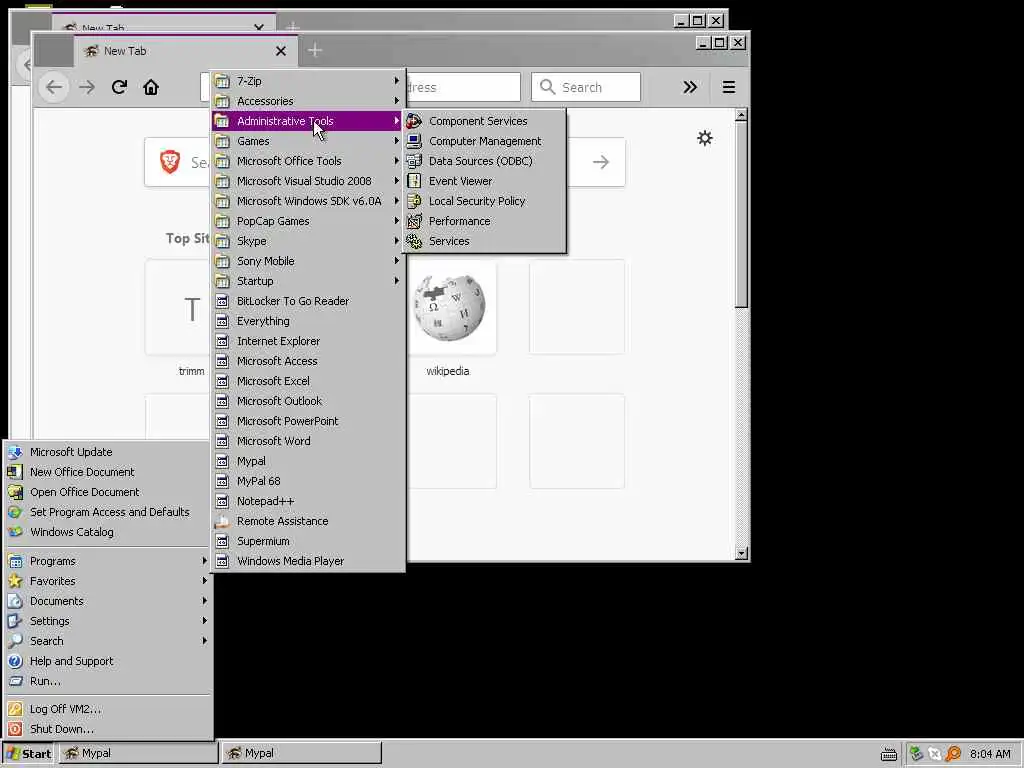Viewport: 1024px width, 768px height.
Task: Launch Microsoft PowerPoint
Action: tap(308, 421)
